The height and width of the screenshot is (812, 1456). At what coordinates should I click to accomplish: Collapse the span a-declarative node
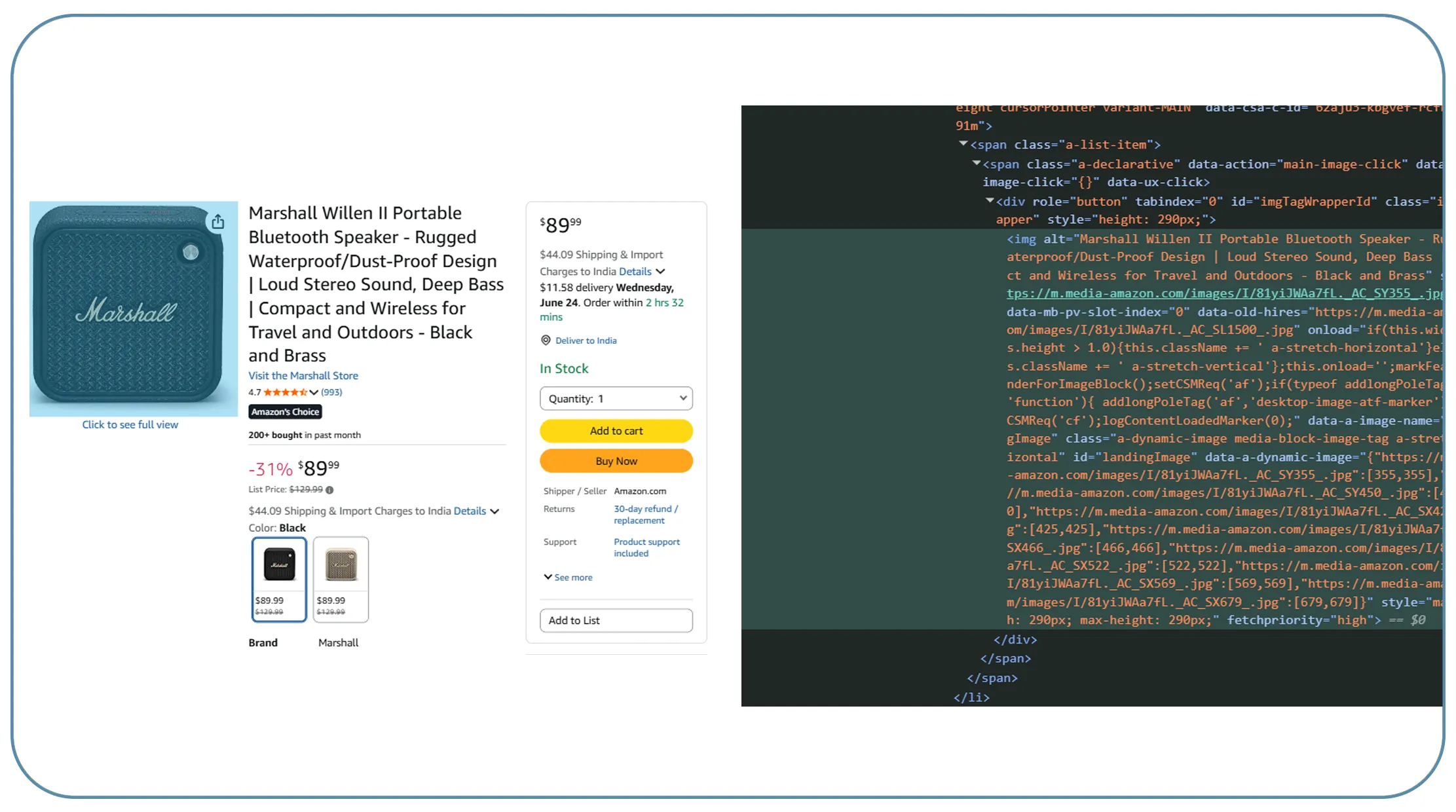[x=976, y=162]
